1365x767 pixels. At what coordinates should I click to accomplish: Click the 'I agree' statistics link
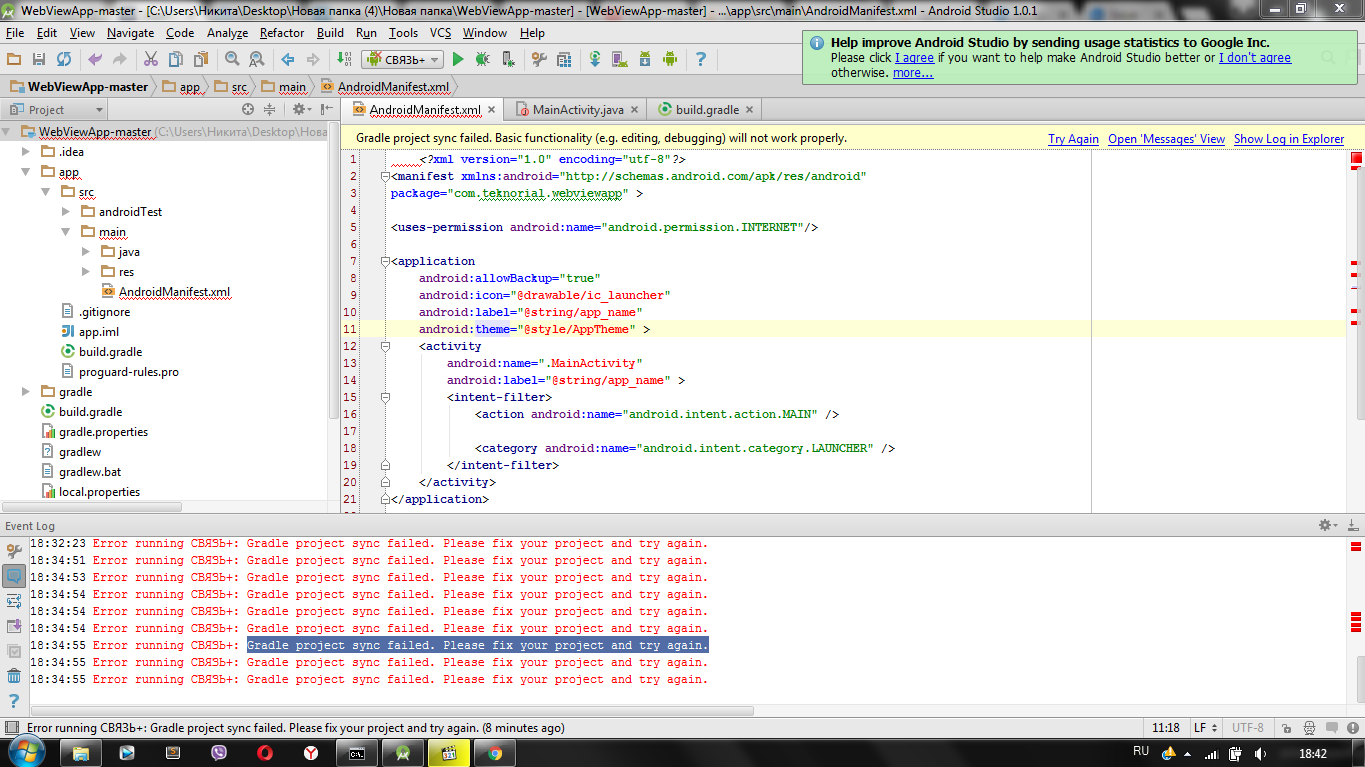[914, 58]
